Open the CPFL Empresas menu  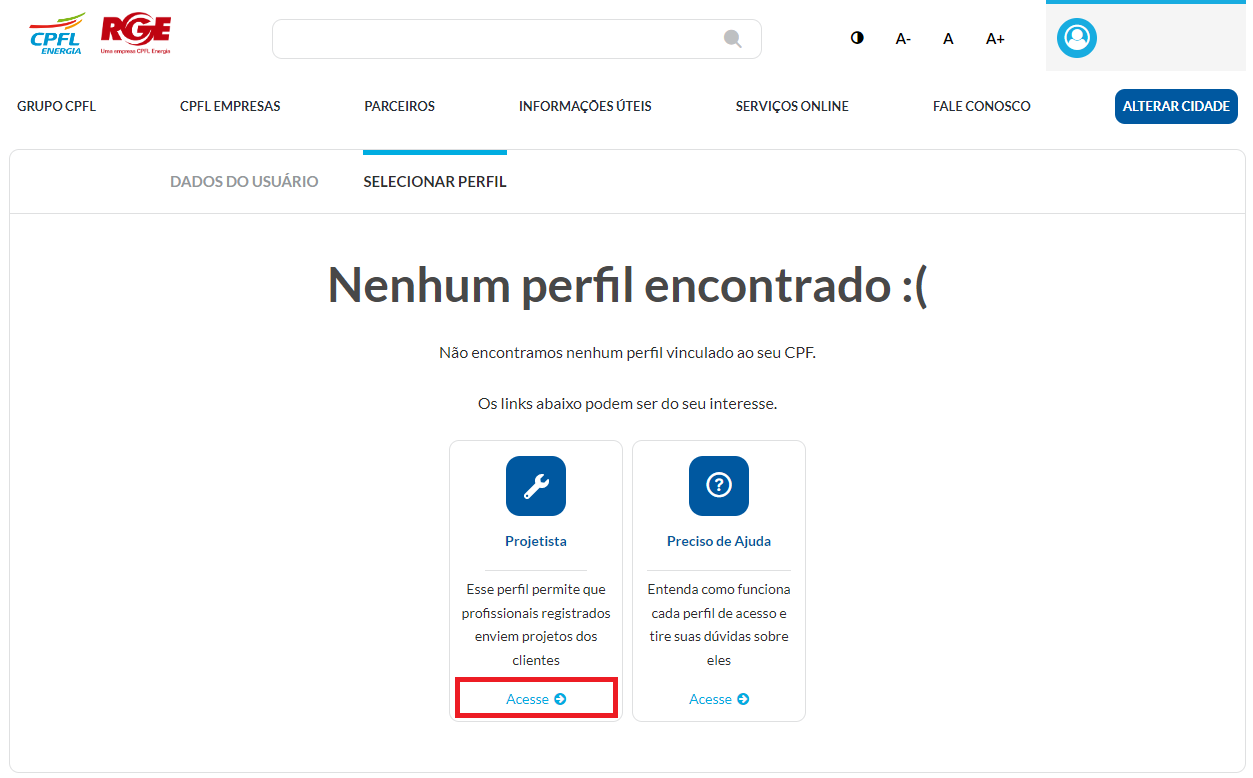[x=230, y=106]
